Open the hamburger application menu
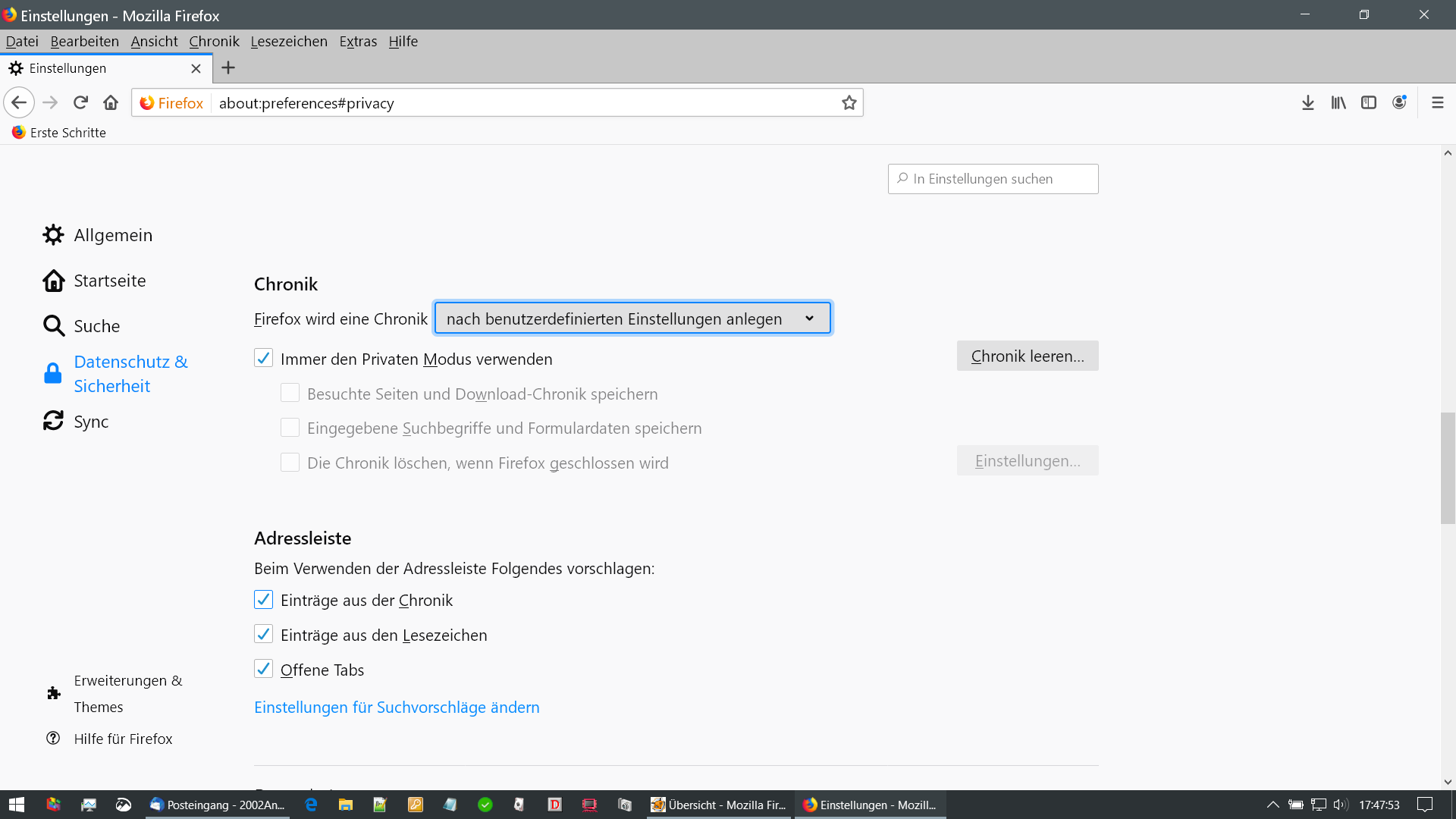Image resolution: width=1456 pixels, height=819 pixels. (x=1437, y=103)
